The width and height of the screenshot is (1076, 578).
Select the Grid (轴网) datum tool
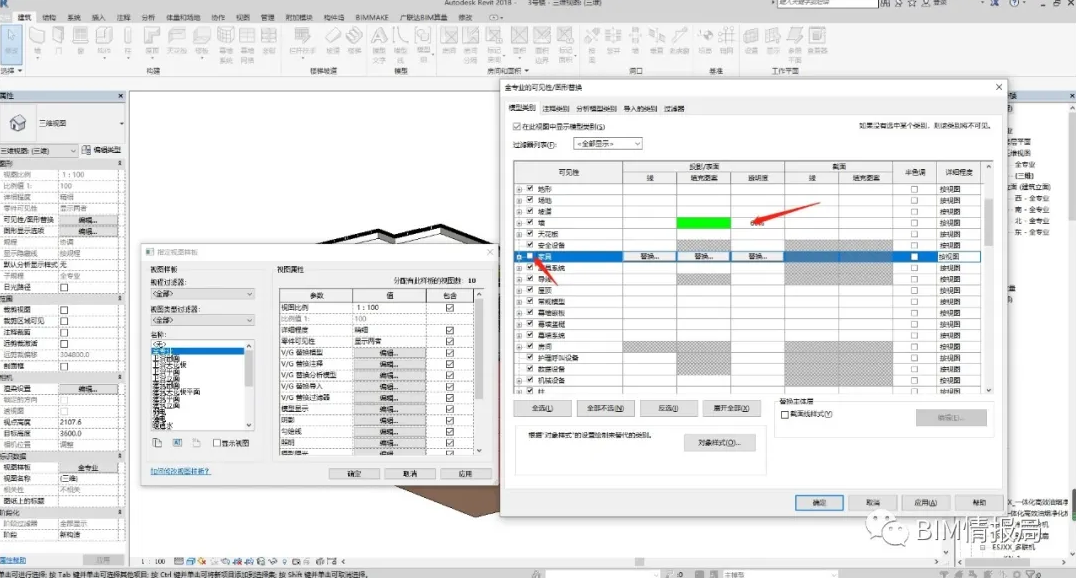[x=727, y=40]
